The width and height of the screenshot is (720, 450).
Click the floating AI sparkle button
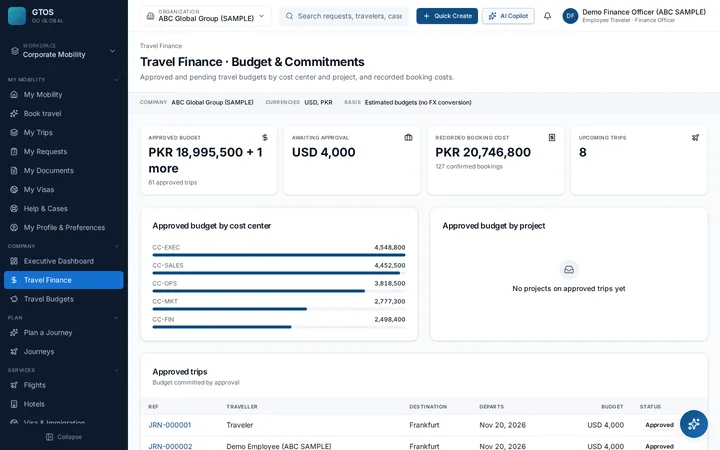tap(693, 424)
